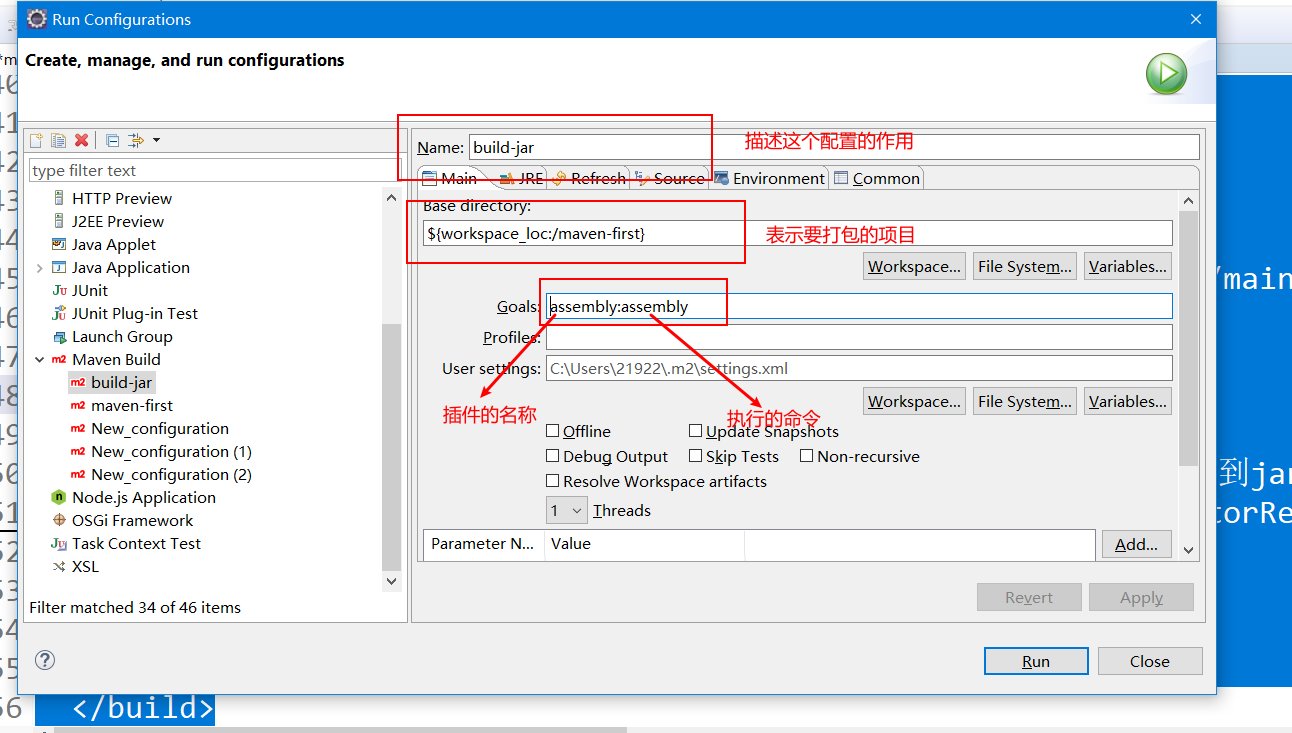Click the Run button
The image size is (1292, 733).
(x=1036, y=661)
